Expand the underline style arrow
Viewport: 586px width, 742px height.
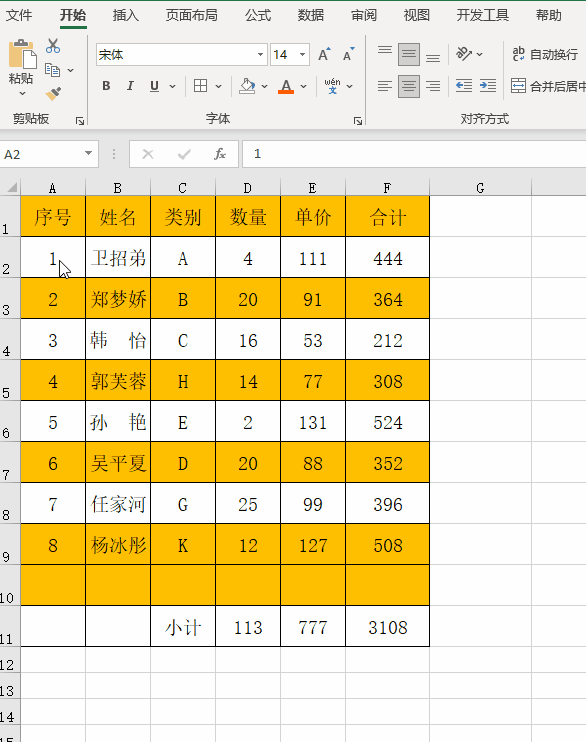coord(172,86)
